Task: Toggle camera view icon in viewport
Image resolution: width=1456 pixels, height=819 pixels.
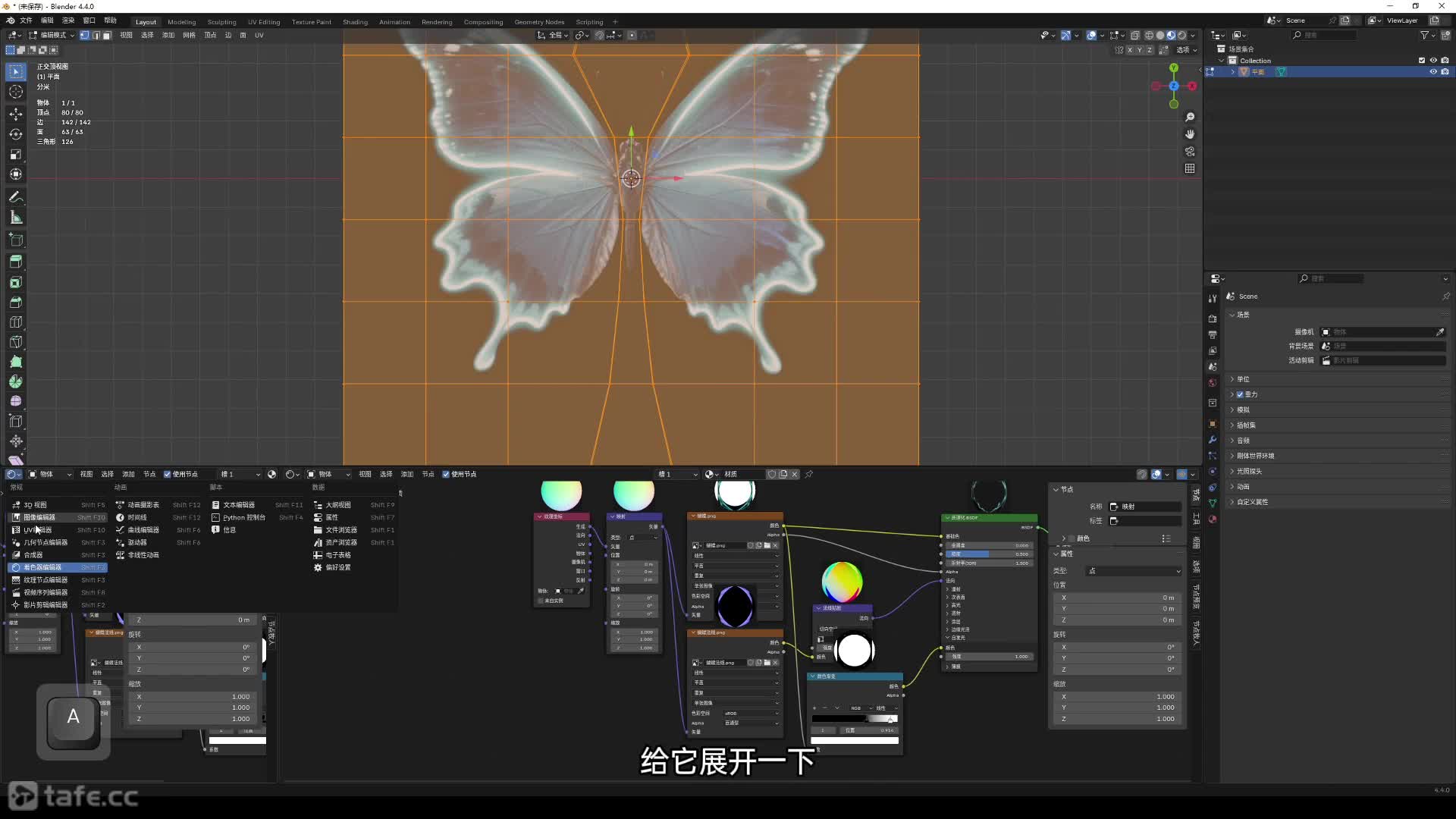Action: point(1190,152)
